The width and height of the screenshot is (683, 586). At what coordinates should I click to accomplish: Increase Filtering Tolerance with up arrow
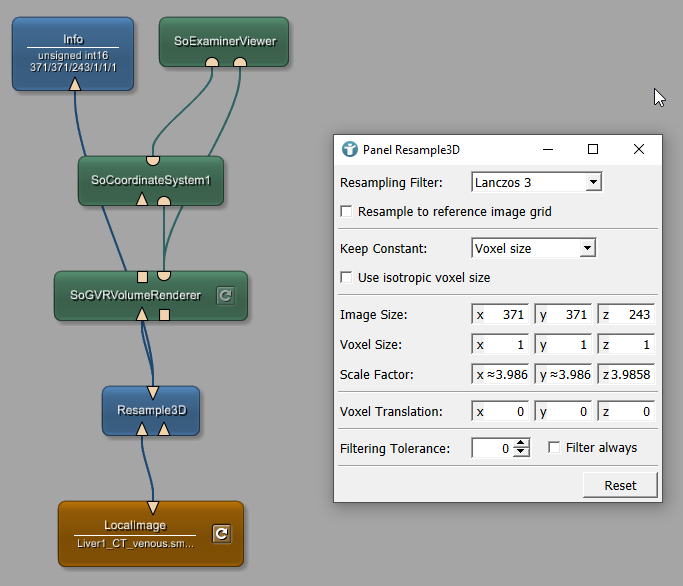pos(520,443)
